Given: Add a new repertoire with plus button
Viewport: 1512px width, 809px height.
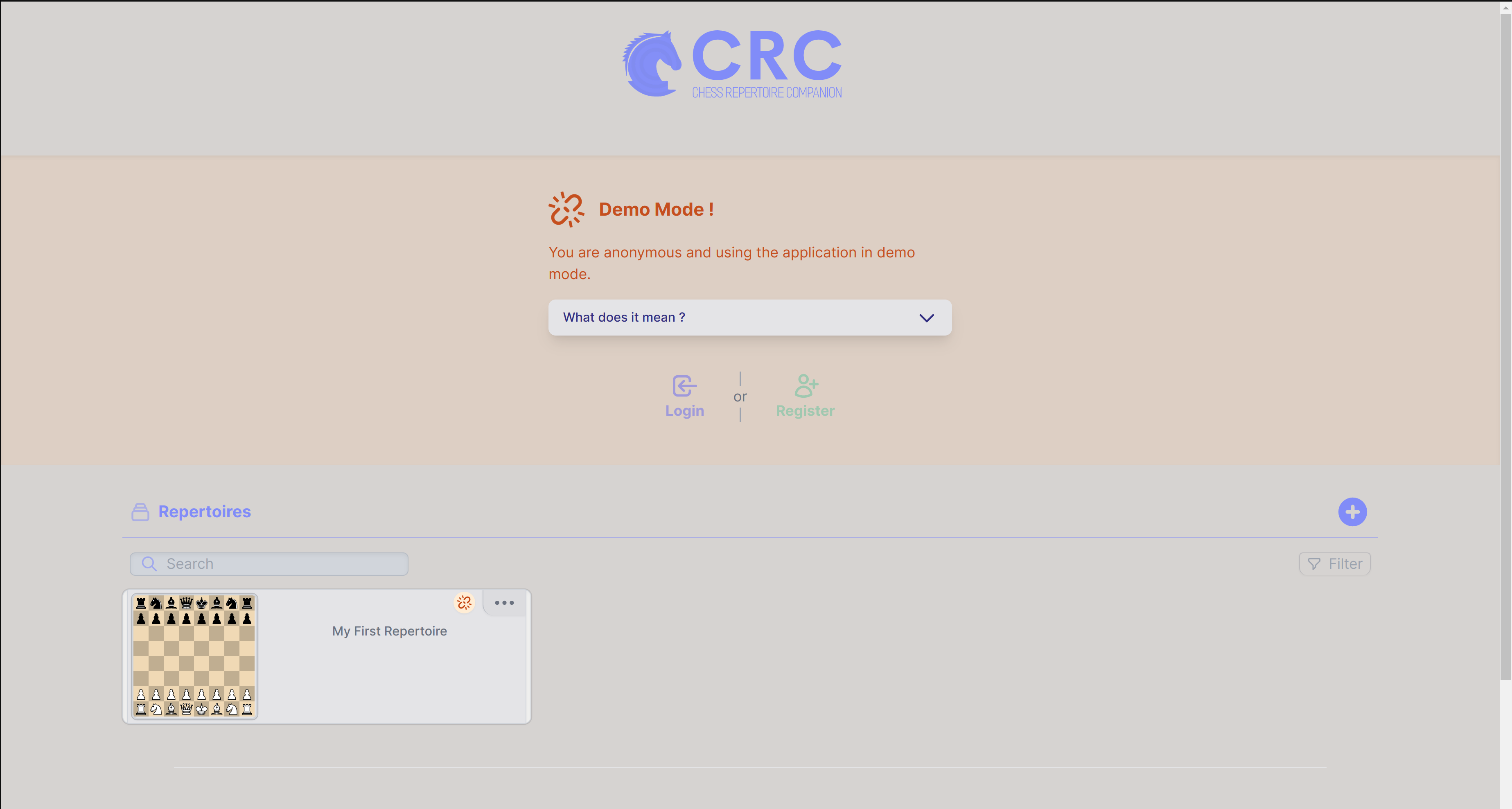Looking at the screenshot, I should pos(1352,512).
